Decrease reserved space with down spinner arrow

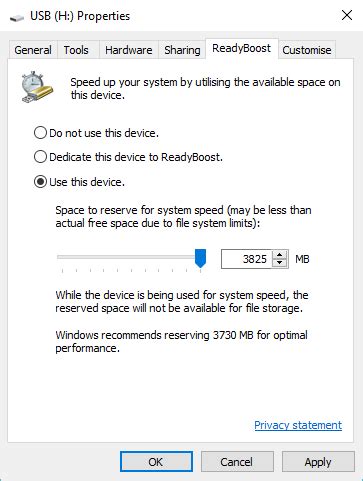click(279, 263)
